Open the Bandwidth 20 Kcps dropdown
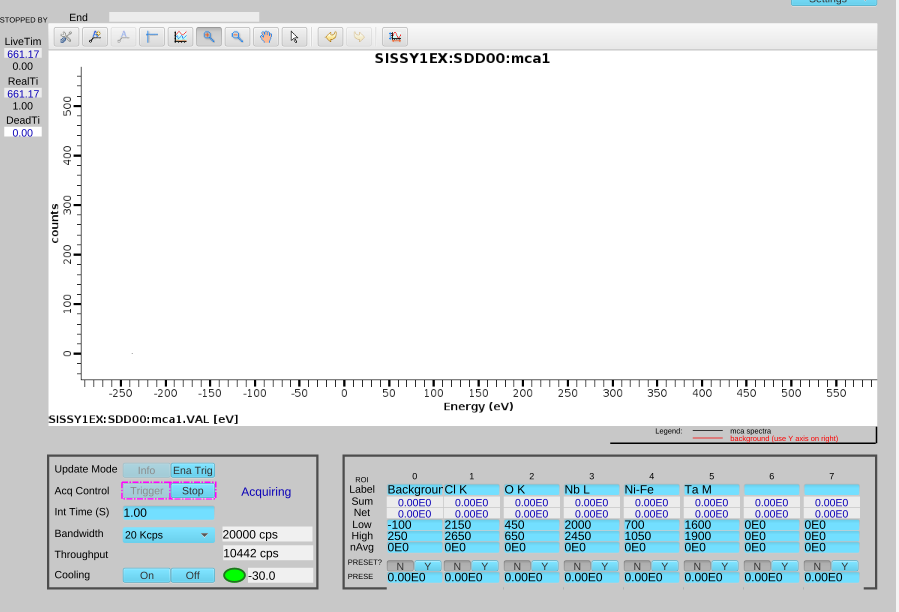Image resolution: width=899 pixels, height=612 pixels. (169, 535)
